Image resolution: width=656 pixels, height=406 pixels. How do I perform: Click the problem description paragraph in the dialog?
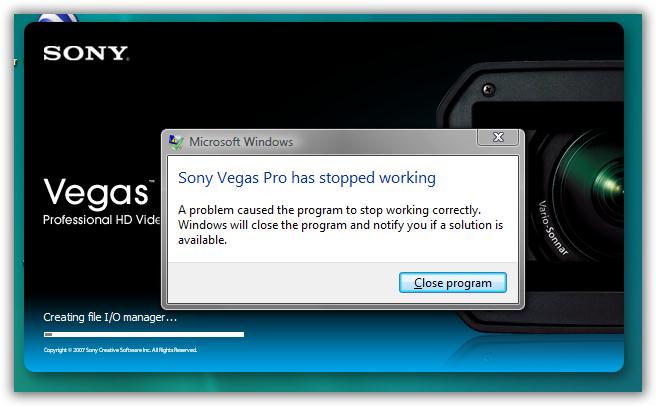click(340, 225)
